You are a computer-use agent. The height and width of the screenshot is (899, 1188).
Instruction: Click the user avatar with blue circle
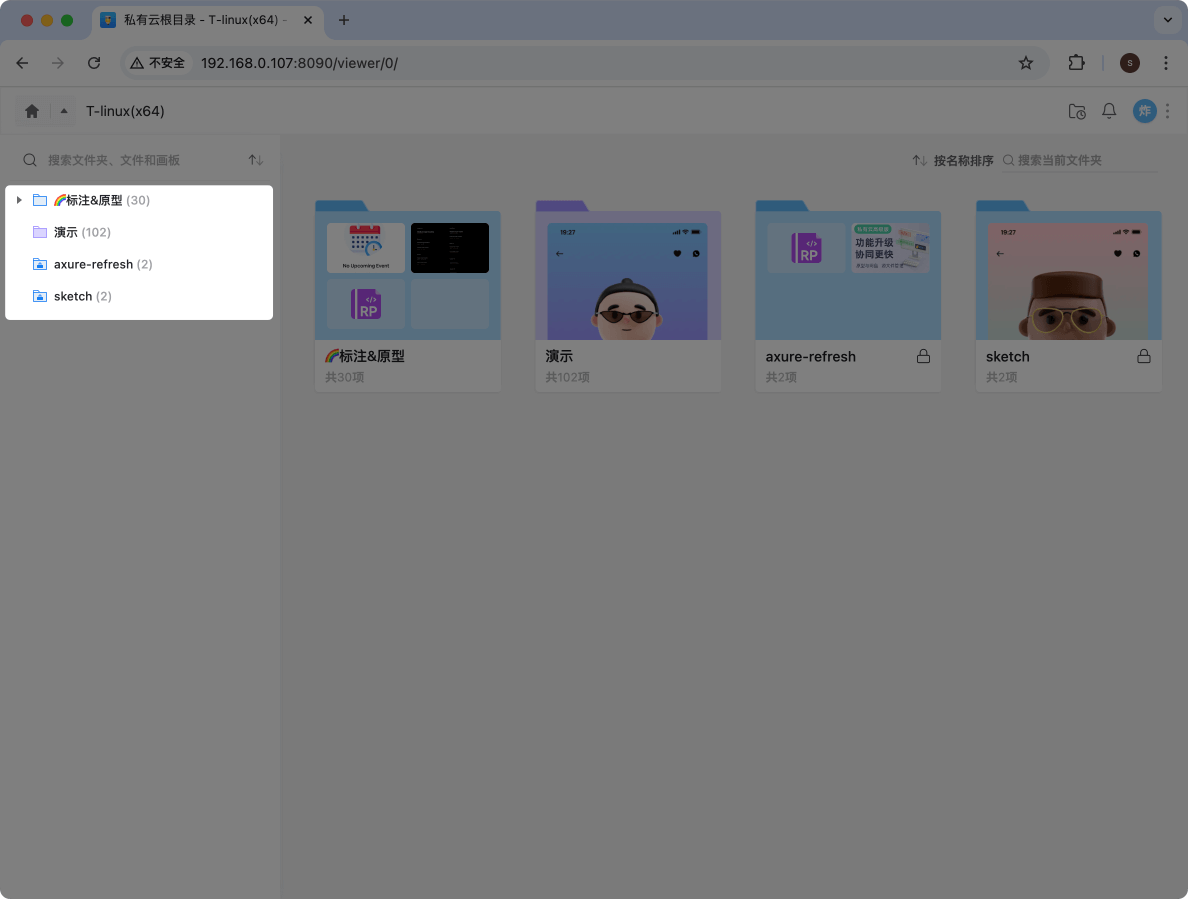click(x=1144, y=111)
